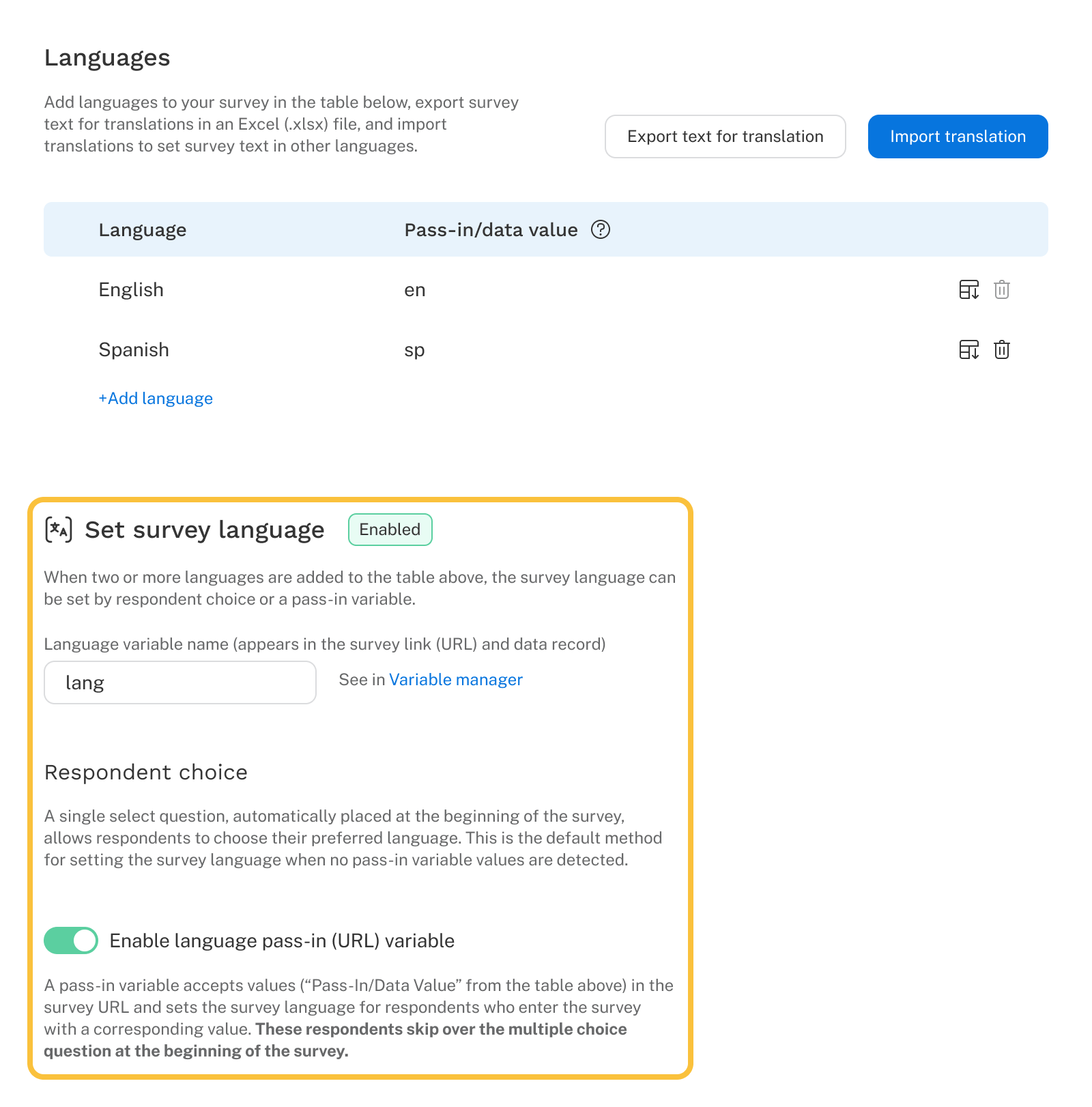Image resolution: width=1092 pixels, height=1107 pixels.
Task: Focus the language variable name field containing lang
Action: [180, 682]
